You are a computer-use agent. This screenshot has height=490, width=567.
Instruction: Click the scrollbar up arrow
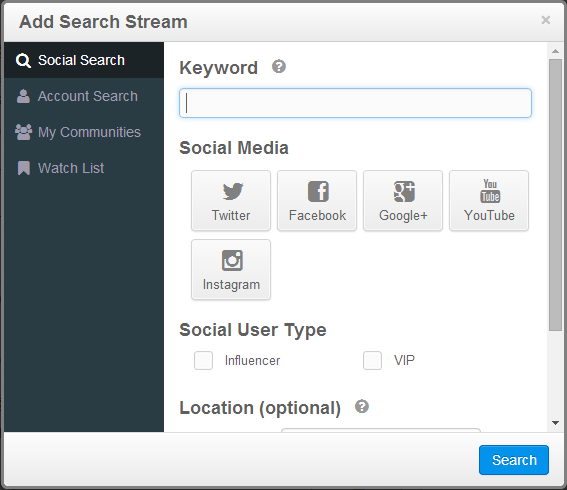pos(555,51)
